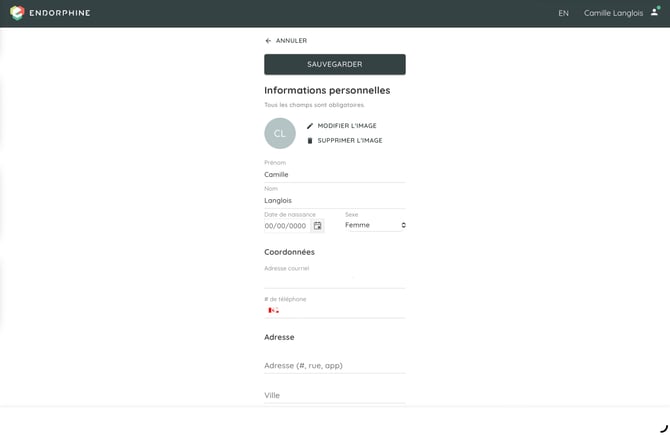
Task: Click the Adresse courriel input field
Action: pos(335,280)
